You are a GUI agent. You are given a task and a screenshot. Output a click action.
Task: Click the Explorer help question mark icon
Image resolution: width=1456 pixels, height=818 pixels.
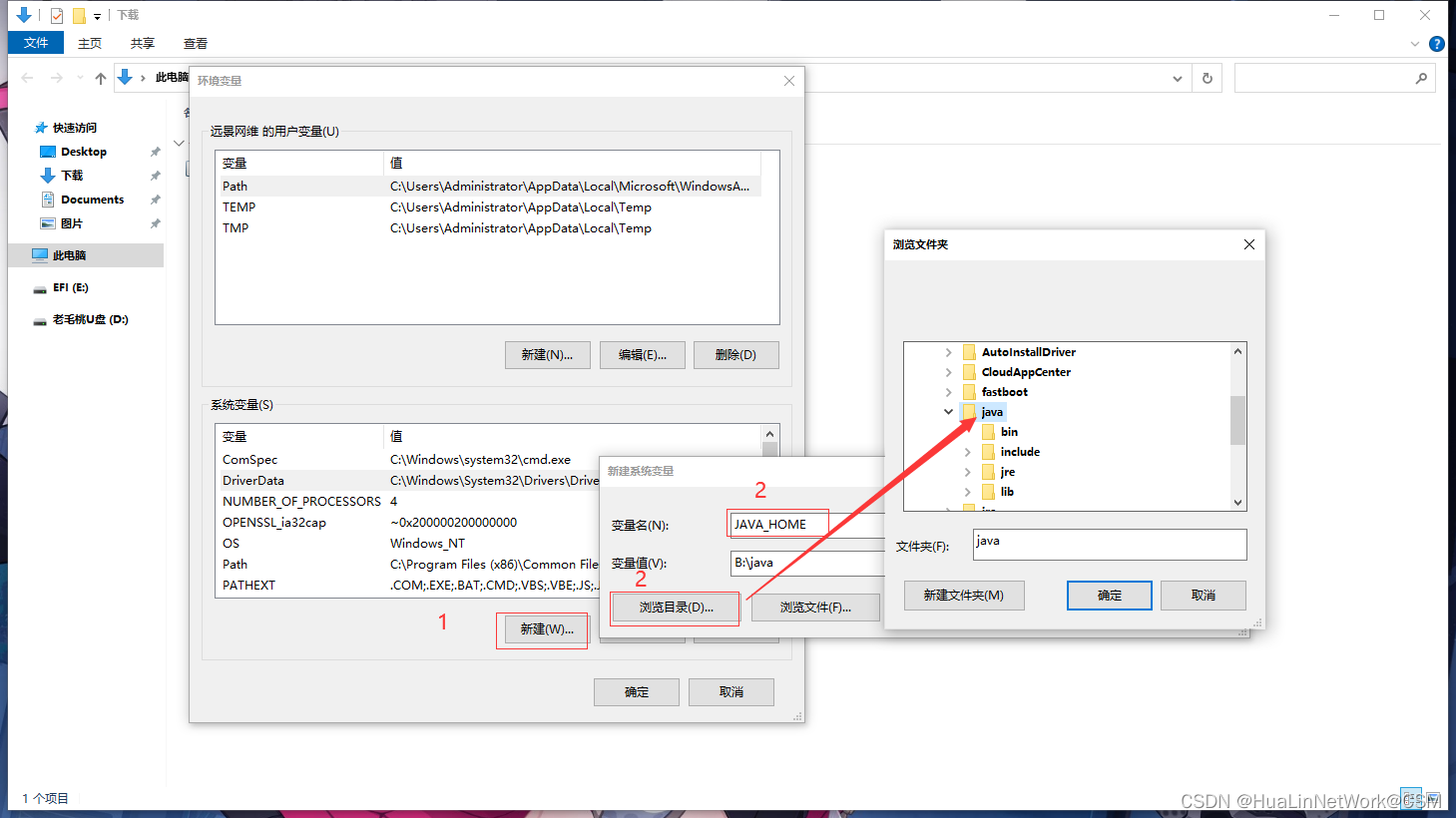coord(1436,44)
